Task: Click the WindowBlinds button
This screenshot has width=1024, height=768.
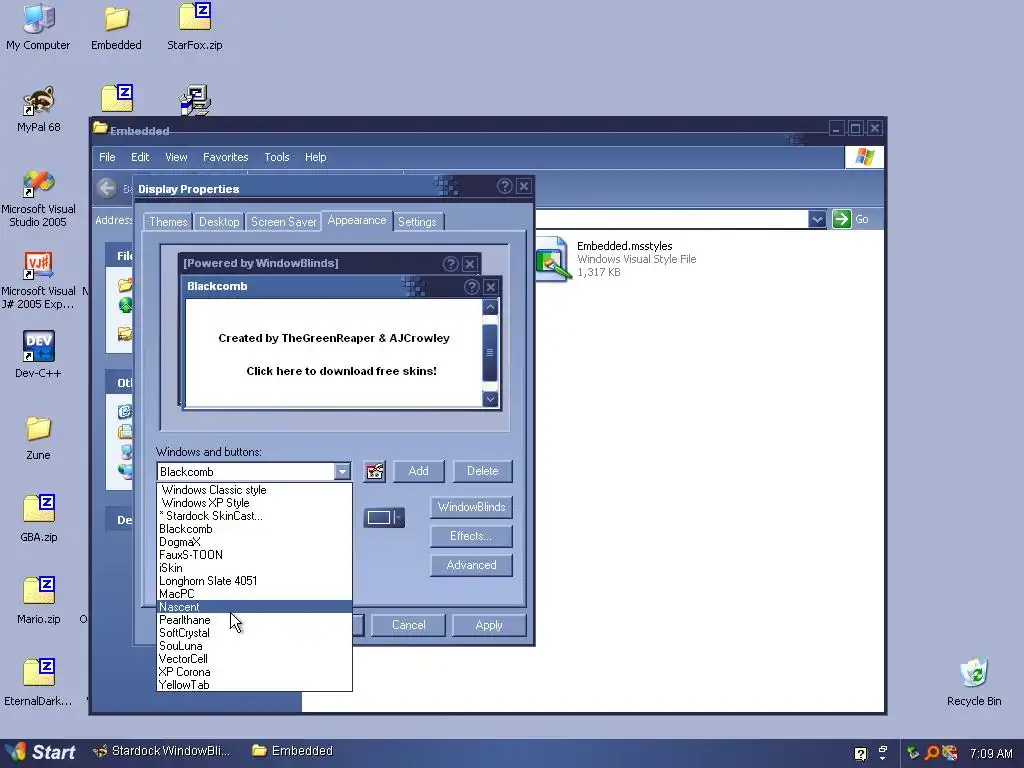Action: click(x=472, y=507)
